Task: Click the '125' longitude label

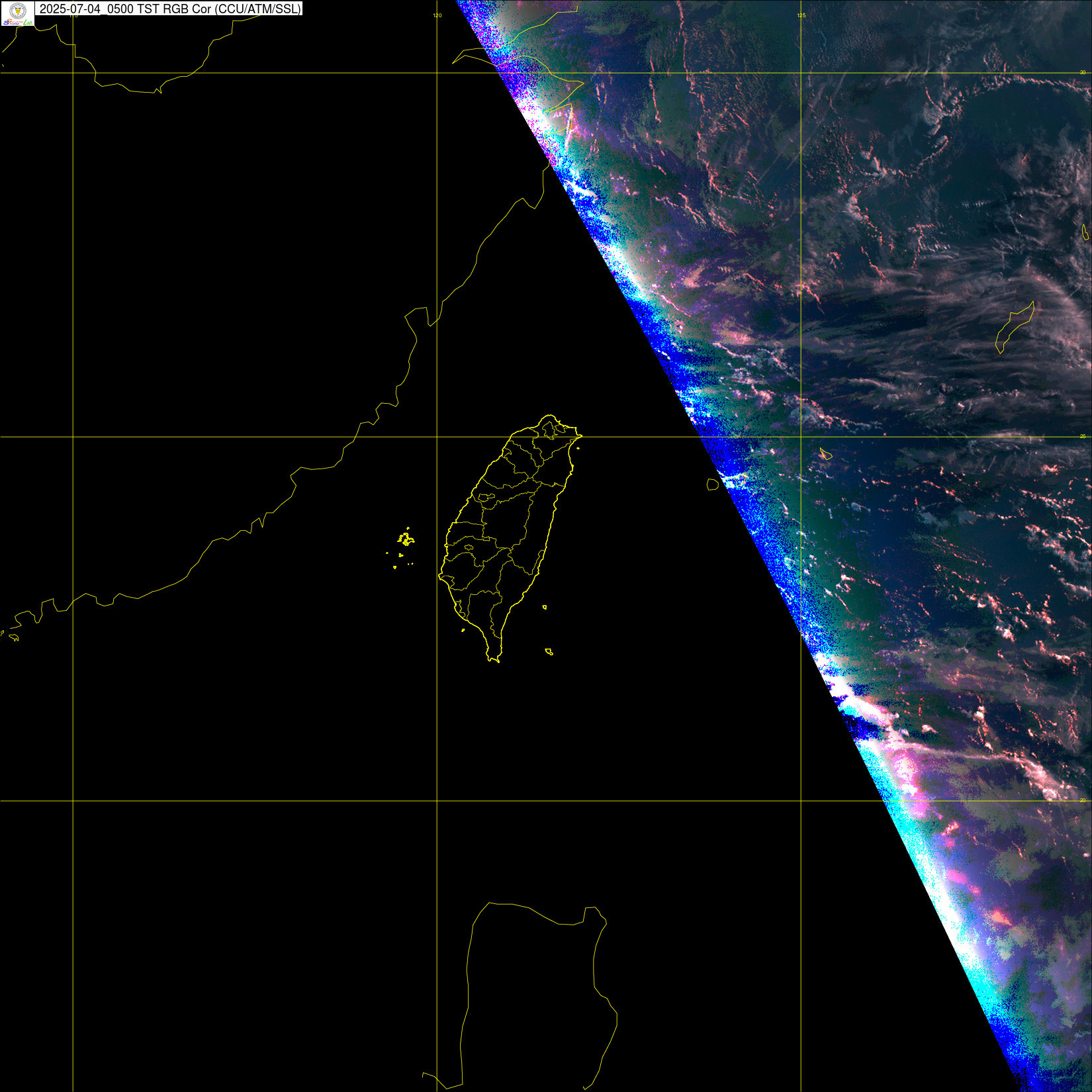Action: point(801,15)
